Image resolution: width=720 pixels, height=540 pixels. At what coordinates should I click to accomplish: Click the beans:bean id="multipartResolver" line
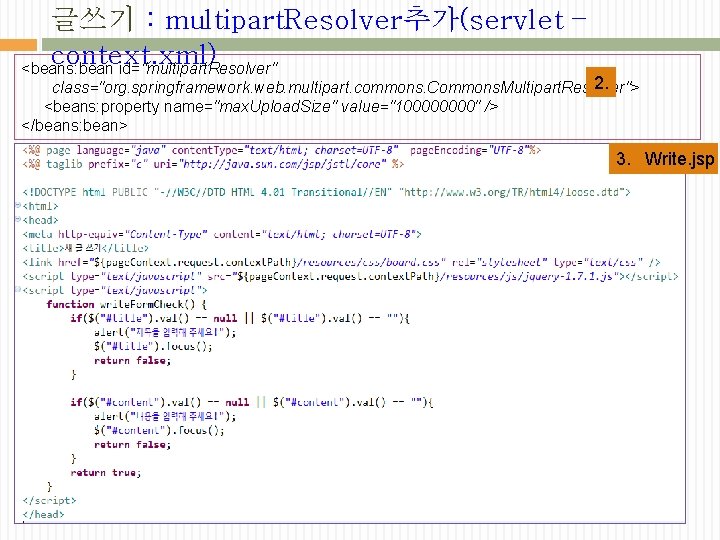click(149, 68)
